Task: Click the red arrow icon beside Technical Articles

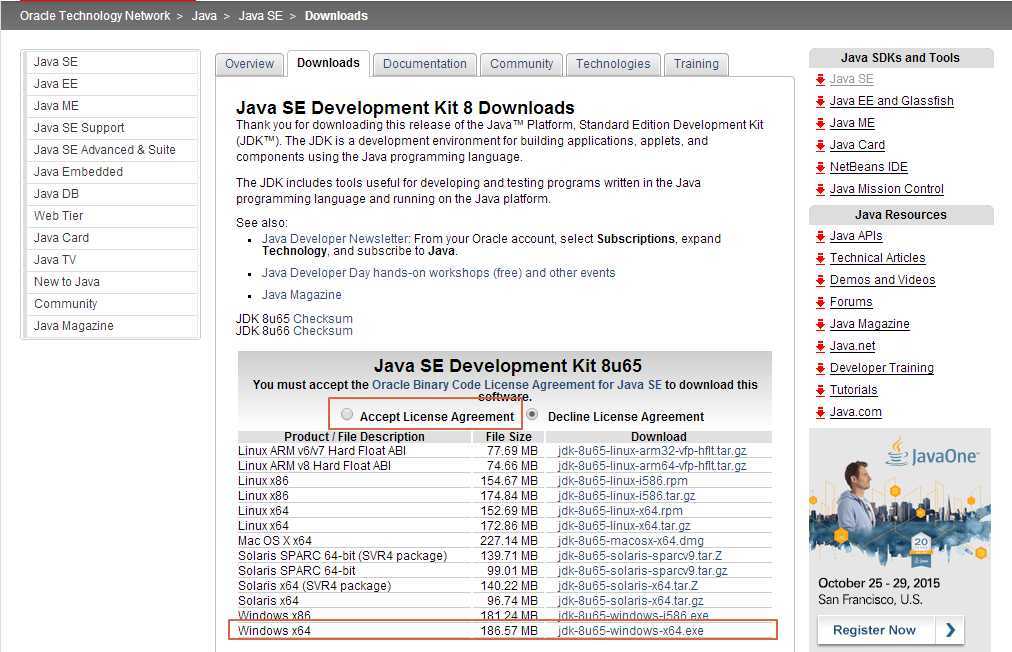Action: [820, 258]
